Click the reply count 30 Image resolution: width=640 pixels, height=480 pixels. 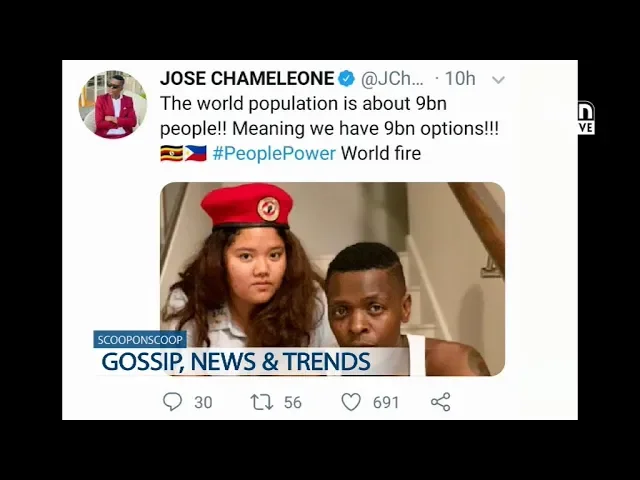(x=203, y=402)
